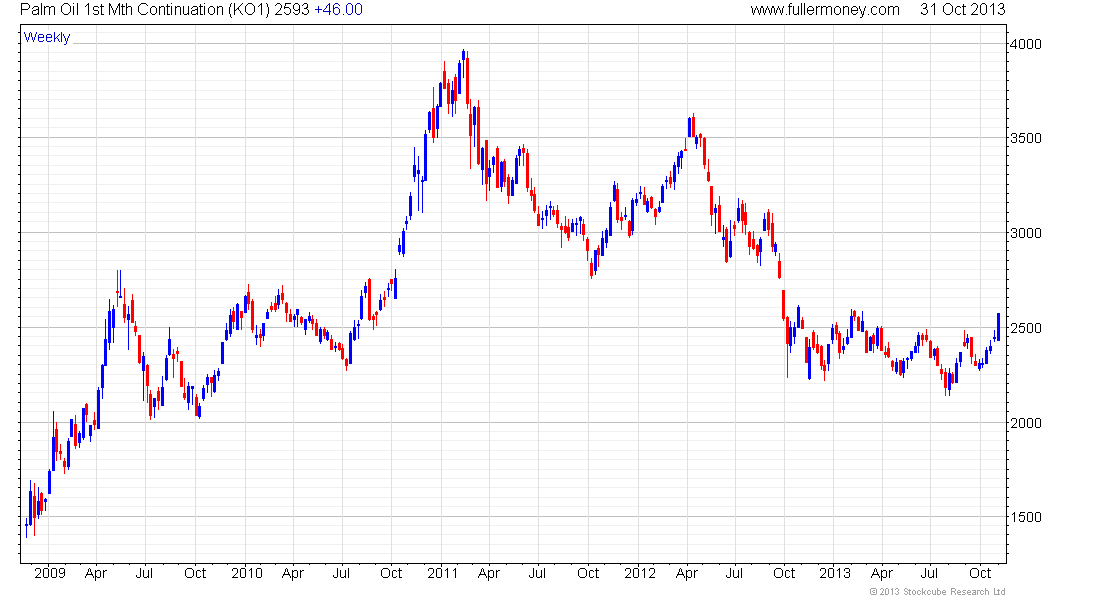The image size is (1100, 600).
Task: Click the final Oct label under latest candles
Action: (980, 573)
